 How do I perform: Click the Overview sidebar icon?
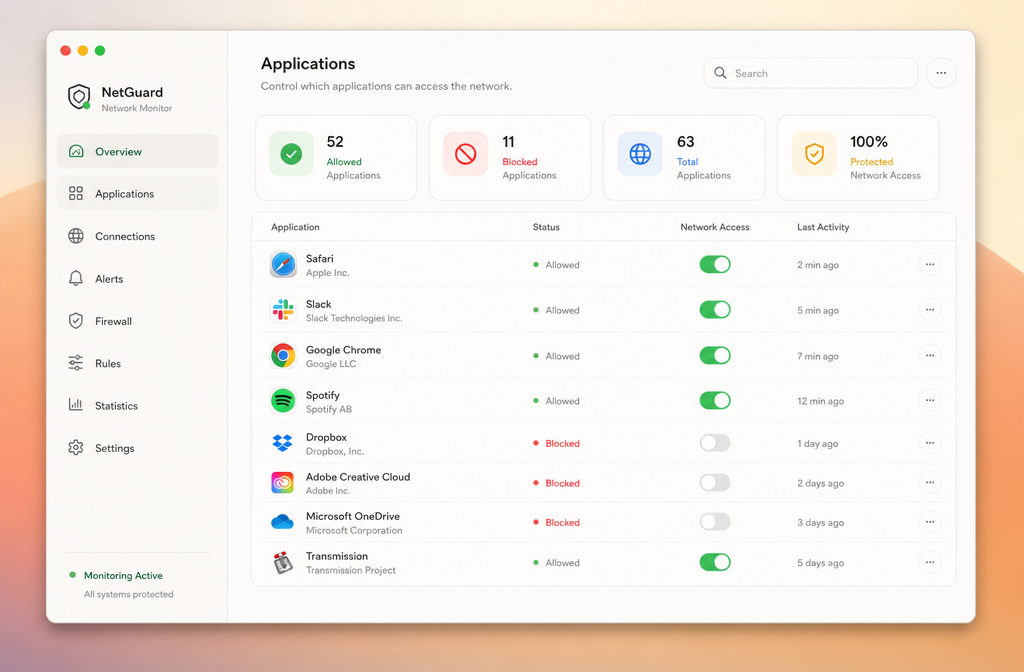pos(76,152)
